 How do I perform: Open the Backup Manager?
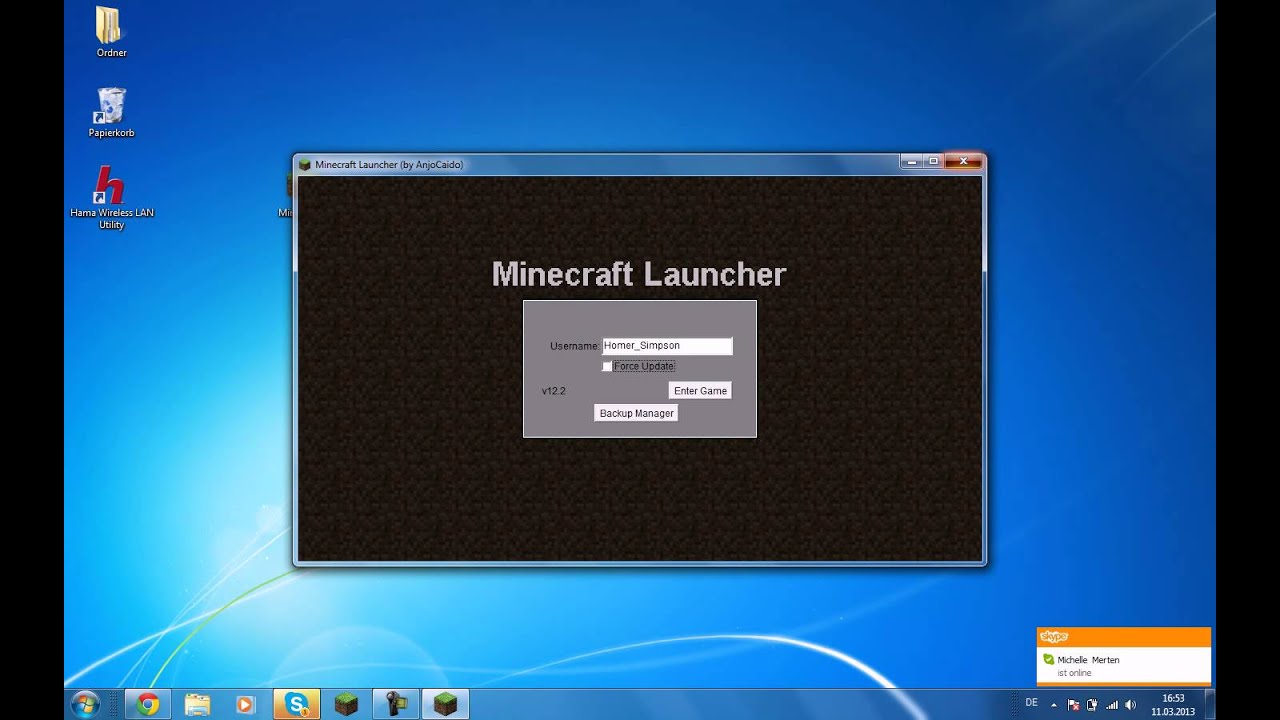tap(636, 413)
